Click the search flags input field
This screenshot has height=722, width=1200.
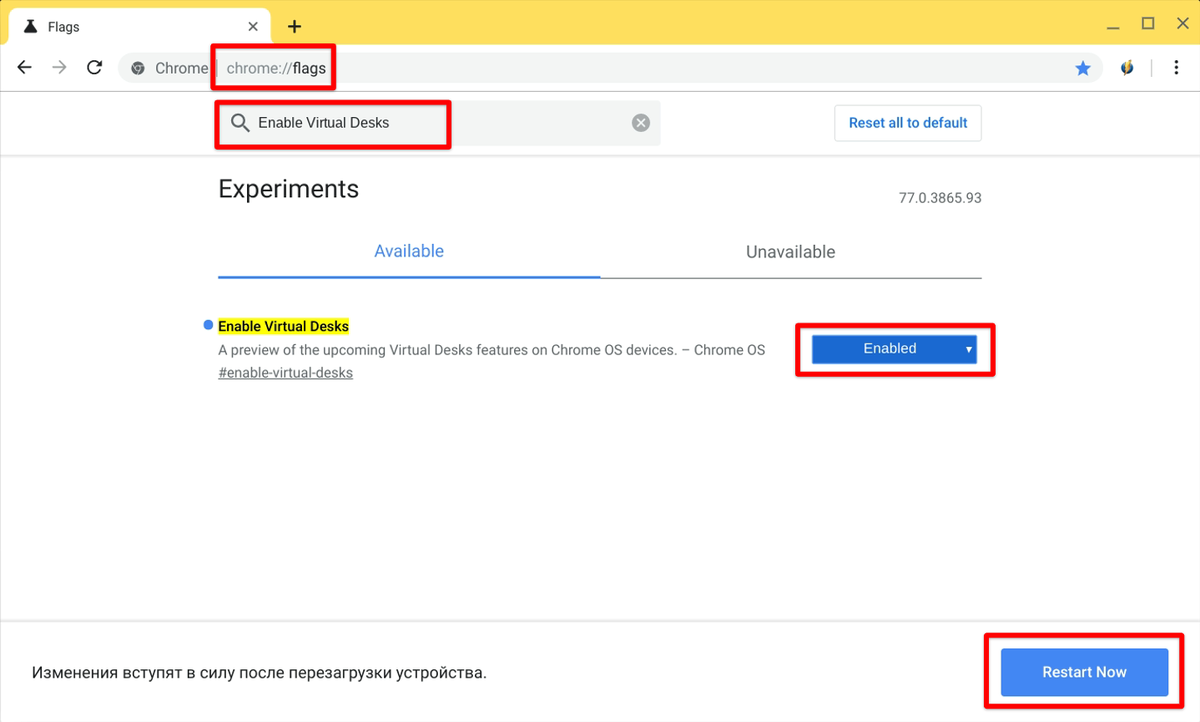439,123
